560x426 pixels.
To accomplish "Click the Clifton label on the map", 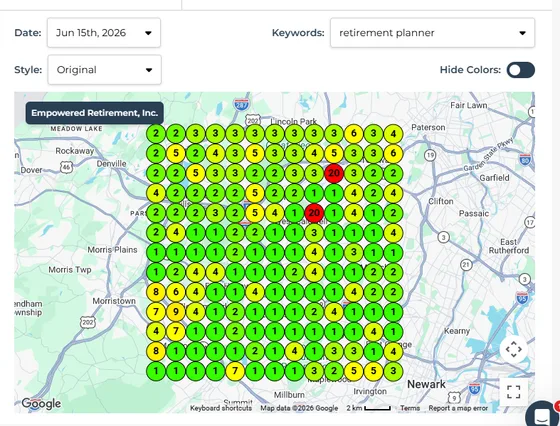I will pyautogui.click(x=441, y=201).
